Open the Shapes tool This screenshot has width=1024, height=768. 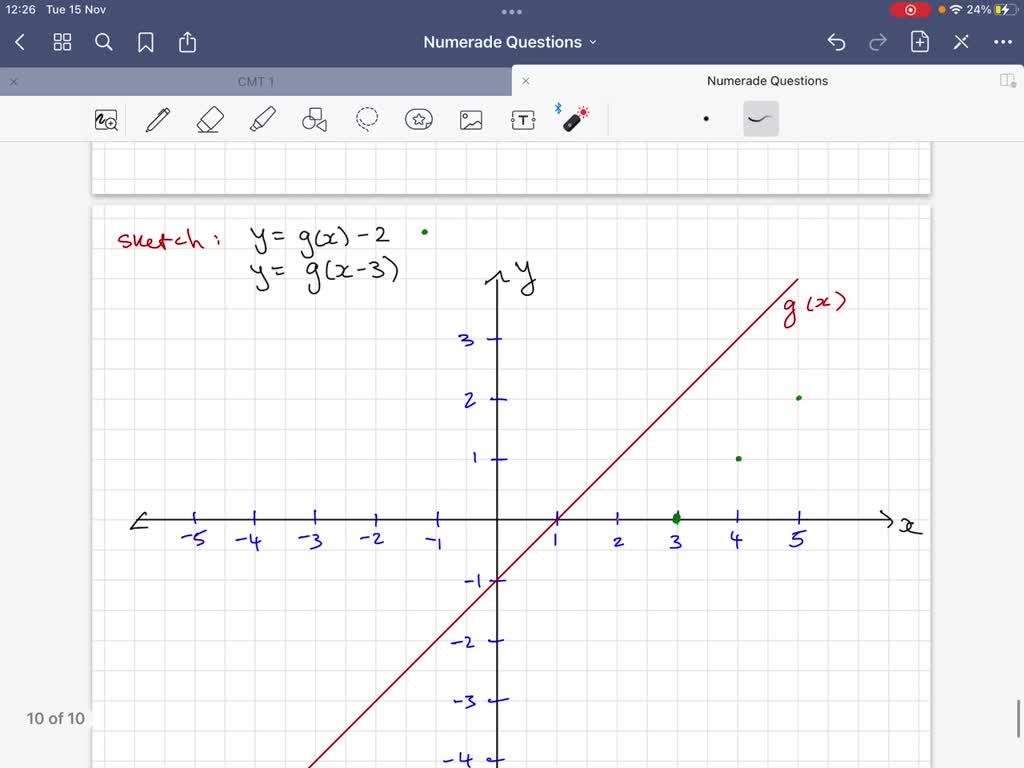pos(314,119)
